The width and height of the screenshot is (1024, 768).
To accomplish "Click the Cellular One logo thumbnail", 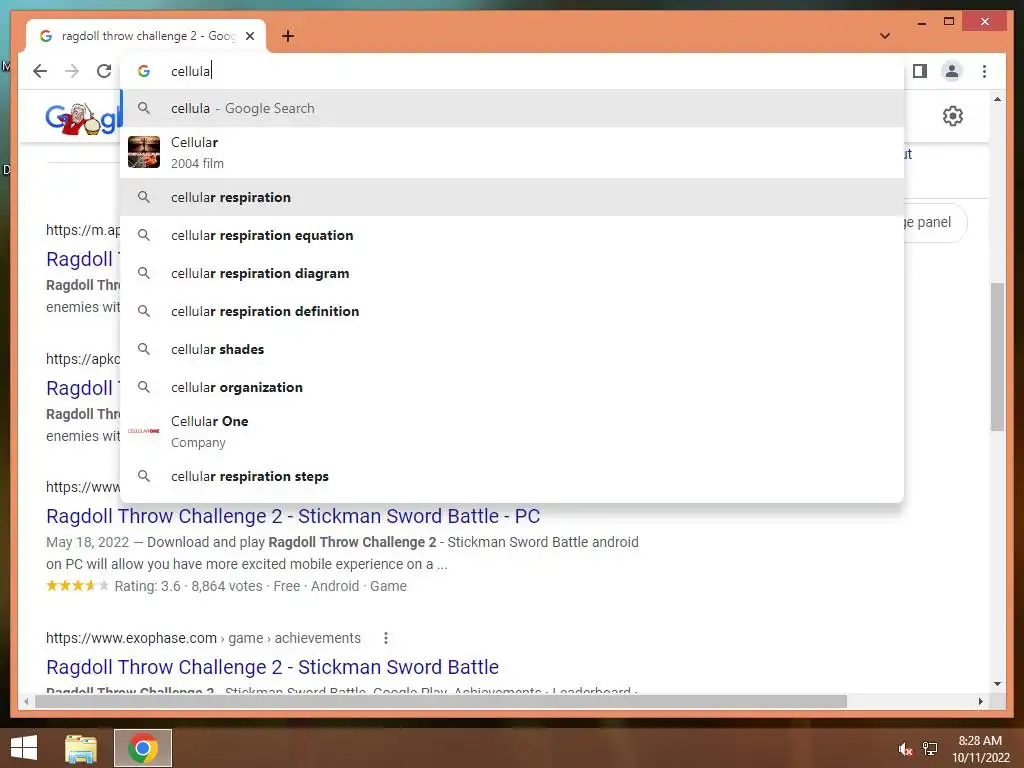I will 144,431.
